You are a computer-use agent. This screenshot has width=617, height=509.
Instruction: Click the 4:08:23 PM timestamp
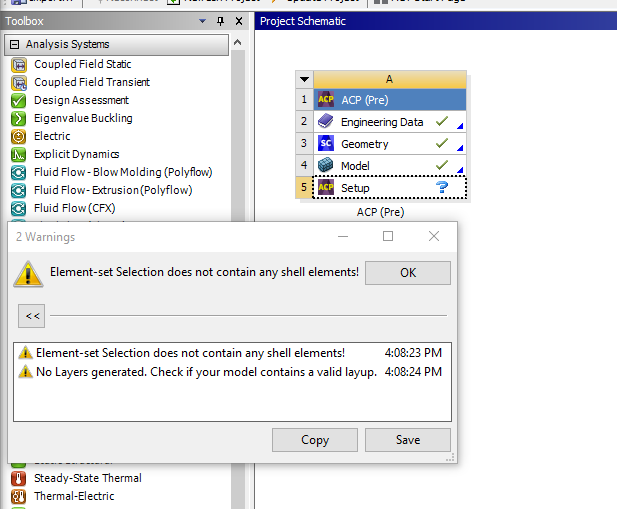(x=413, y=353)
